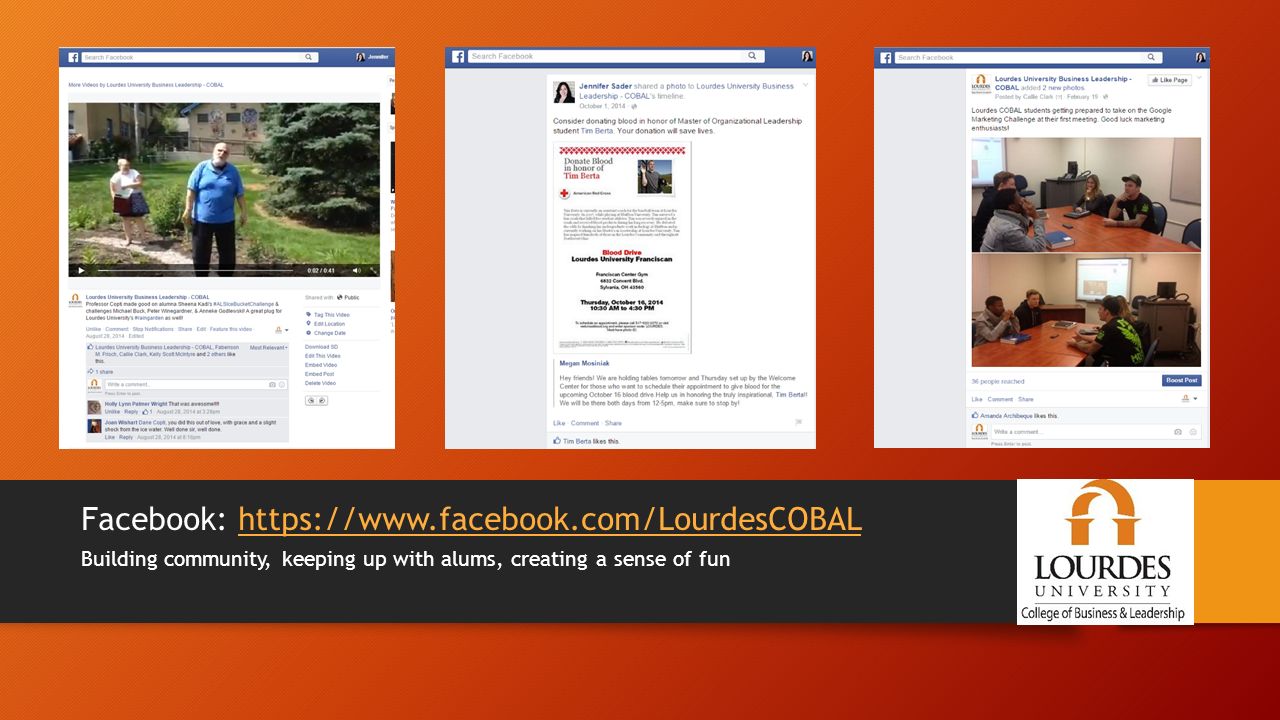Open the post-as selector under the video
Screen dimensions: 1280x720
(281, 329)
